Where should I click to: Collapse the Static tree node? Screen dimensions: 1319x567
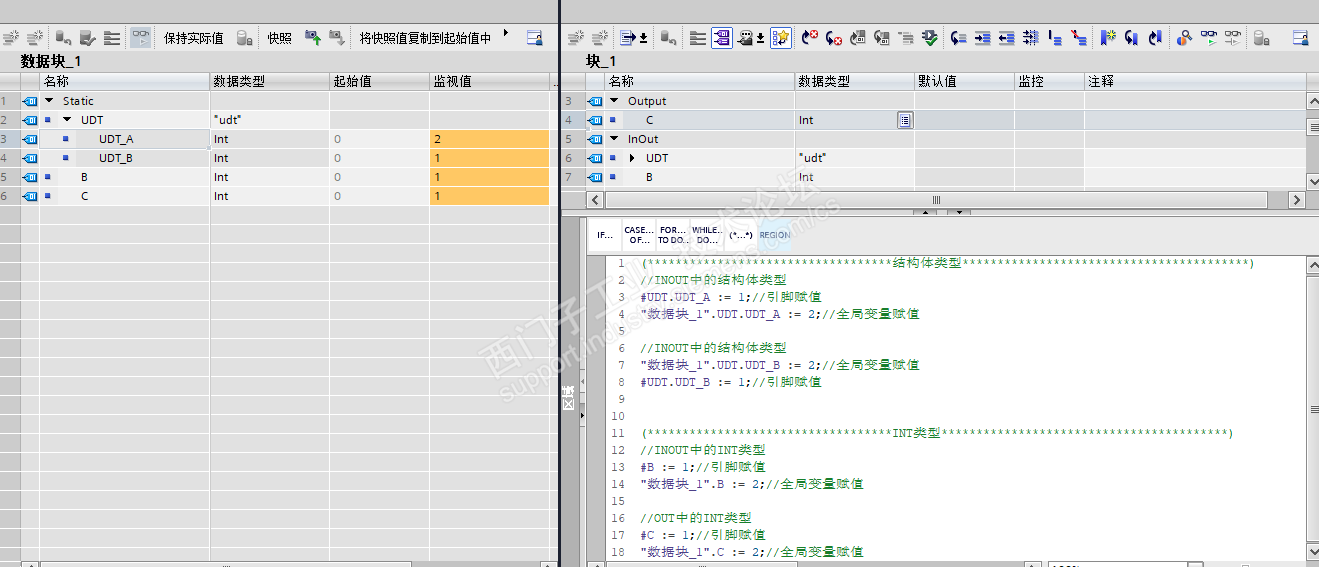pyautogui.click(x=48, y=101)
